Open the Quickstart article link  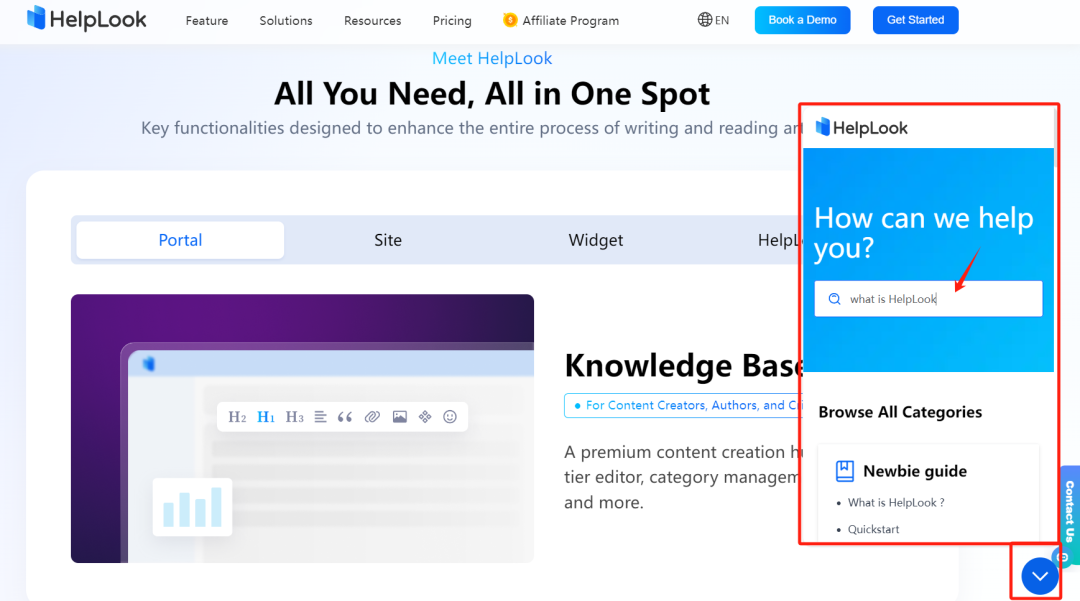[873, 529]
